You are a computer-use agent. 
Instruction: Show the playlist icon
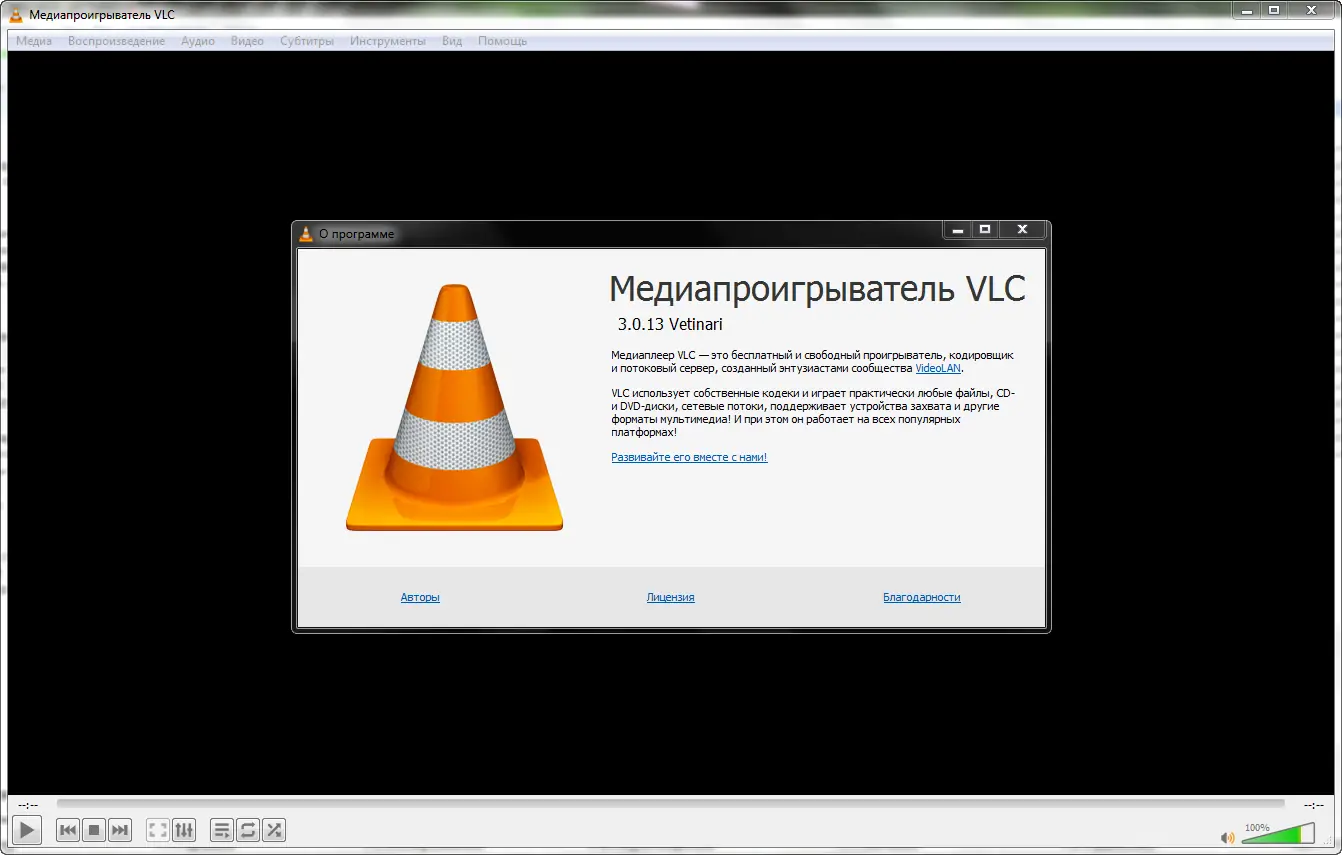[x=221, y=830]
